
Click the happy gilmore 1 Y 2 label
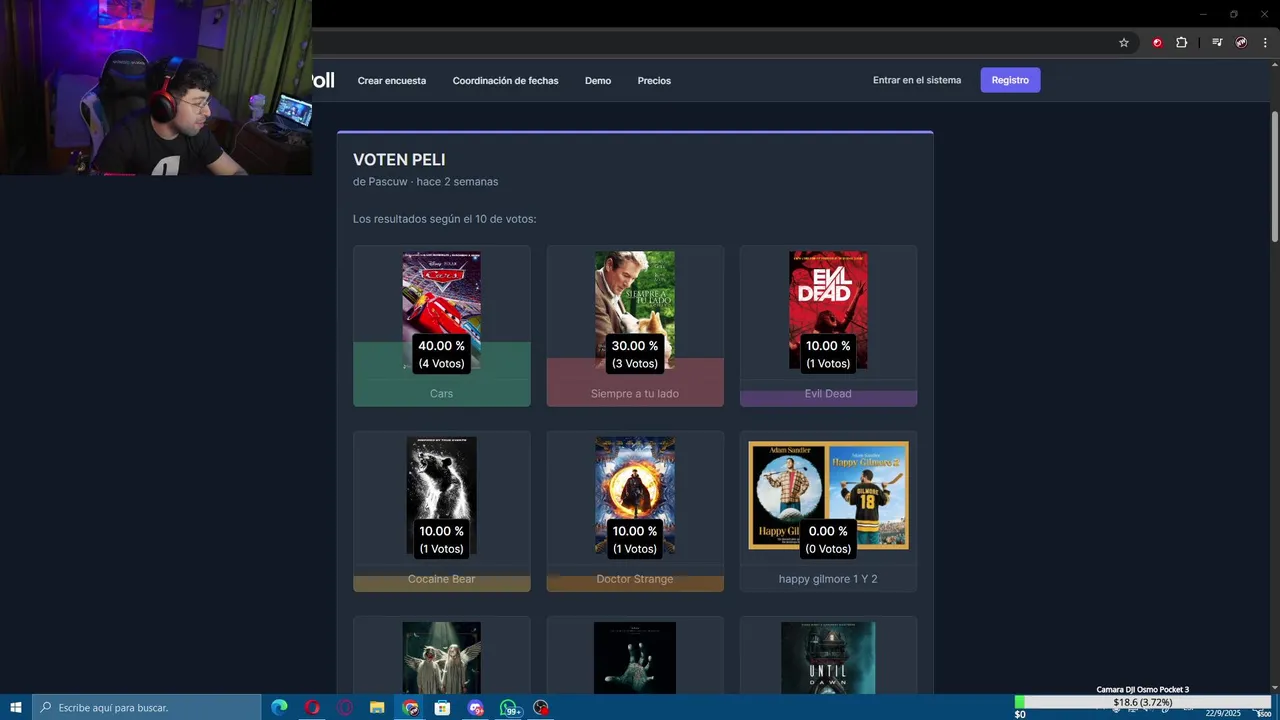[x=828, y=579]
